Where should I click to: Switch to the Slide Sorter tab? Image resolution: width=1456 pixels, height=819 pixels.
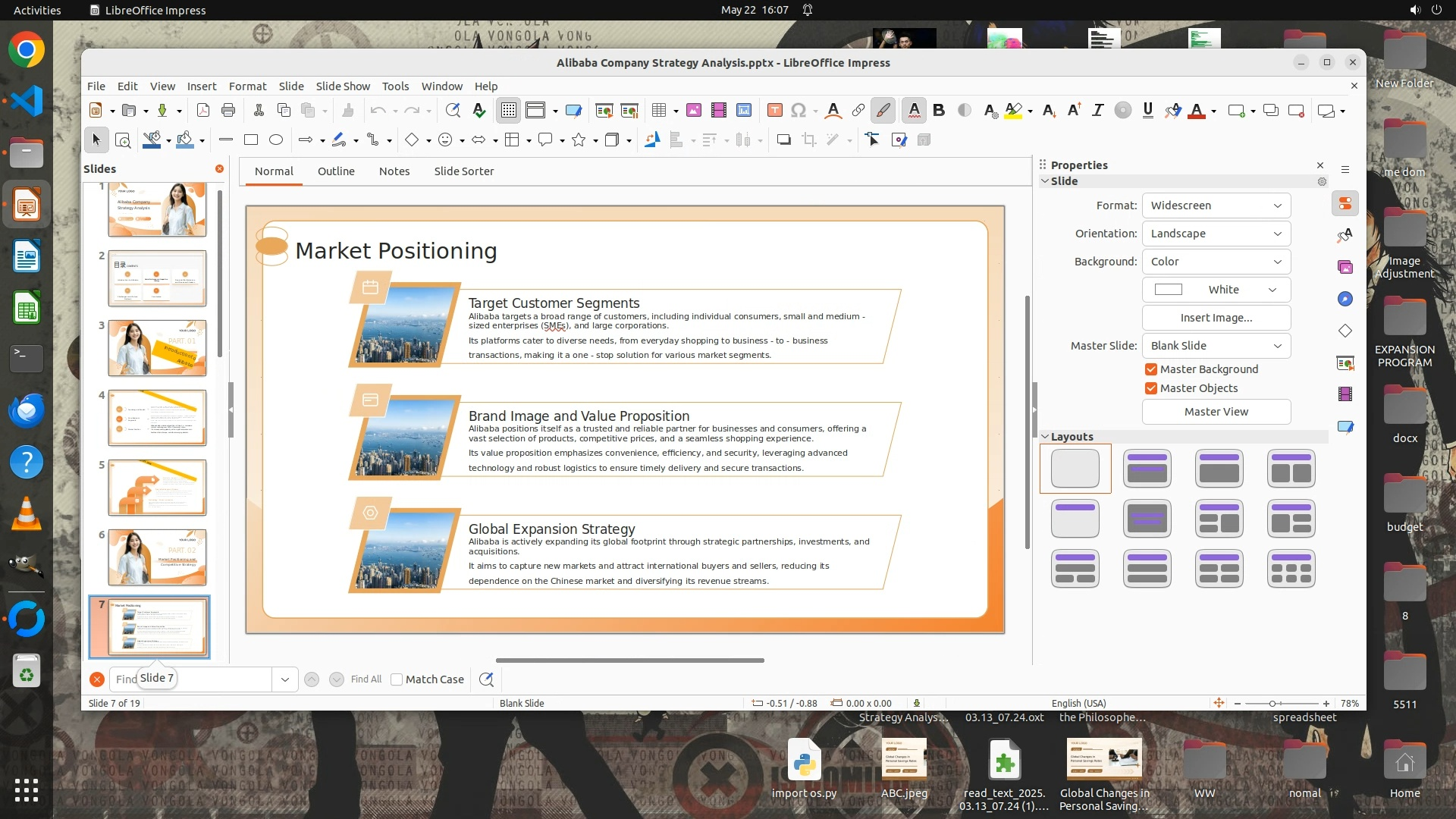pos(463,171)
